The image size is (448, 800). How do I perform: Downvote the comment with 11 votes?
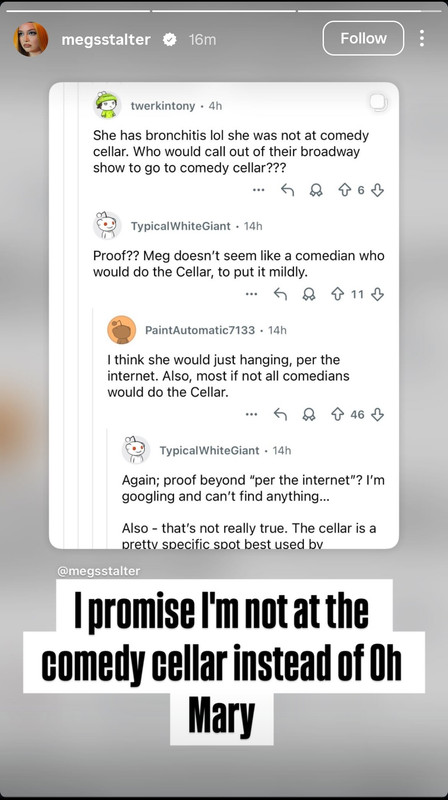[x=377, y=294]
